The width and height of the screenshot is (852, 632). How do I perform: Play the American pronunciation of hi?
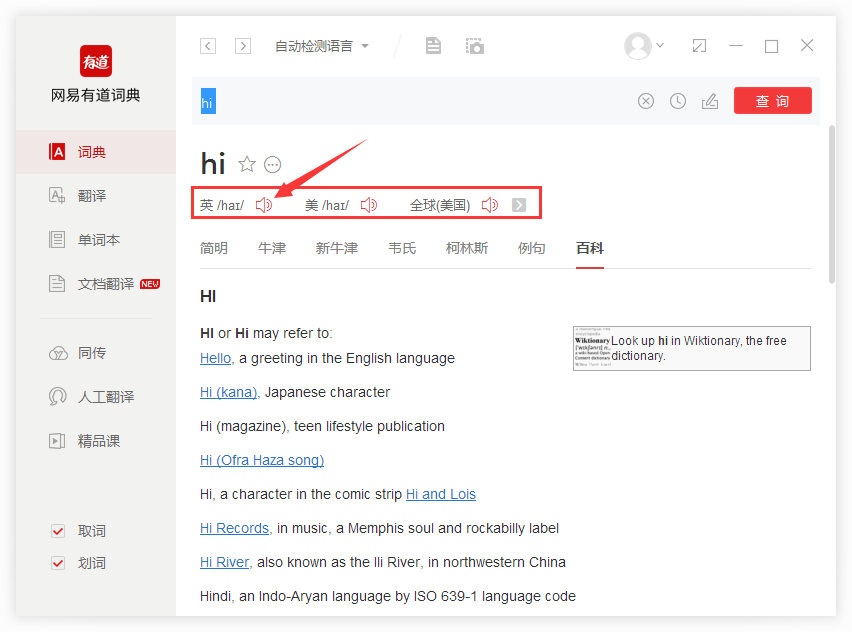coord(368,203)
